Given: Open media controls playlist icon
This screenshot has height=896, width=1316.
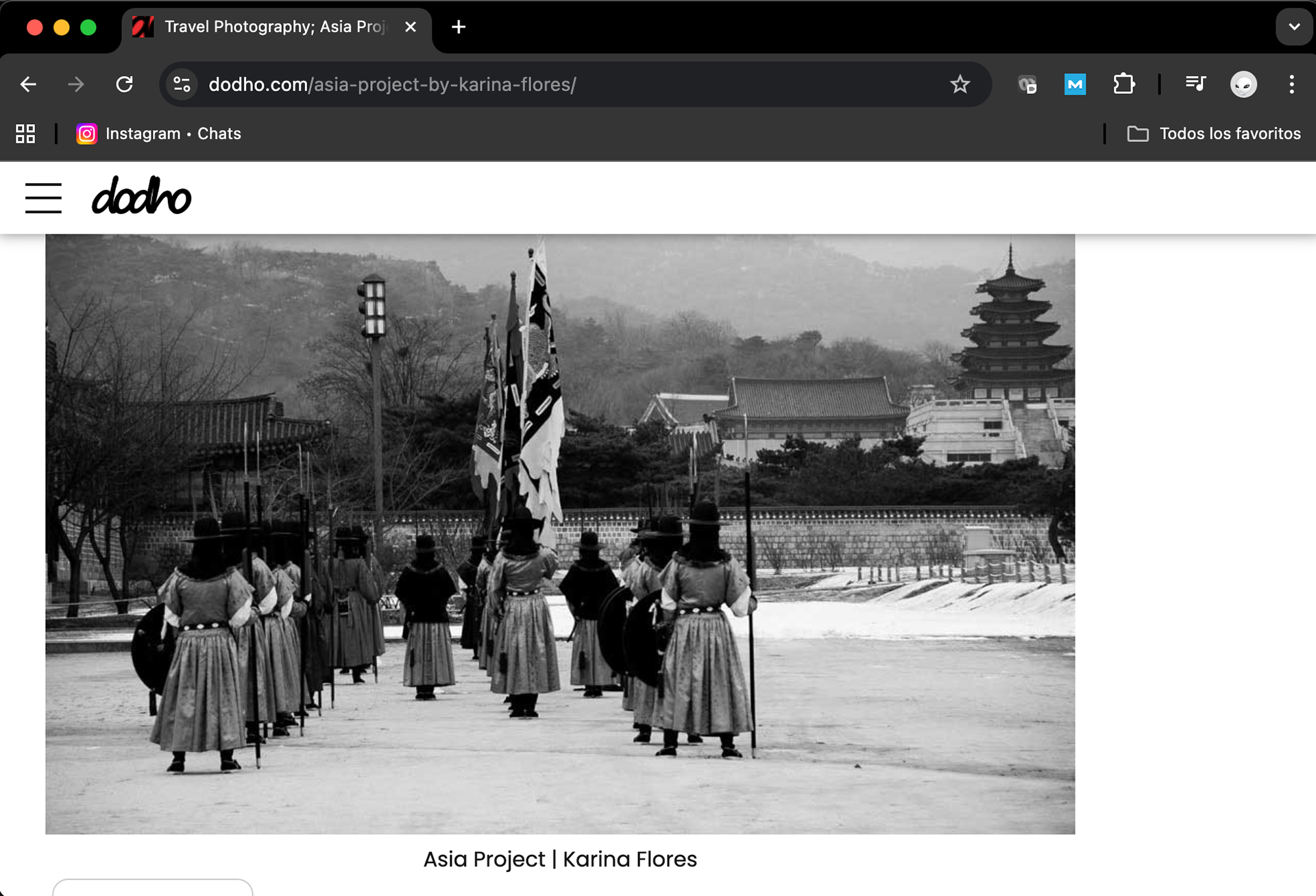Looking at the screenshot, I should (x=1195, y=84).
